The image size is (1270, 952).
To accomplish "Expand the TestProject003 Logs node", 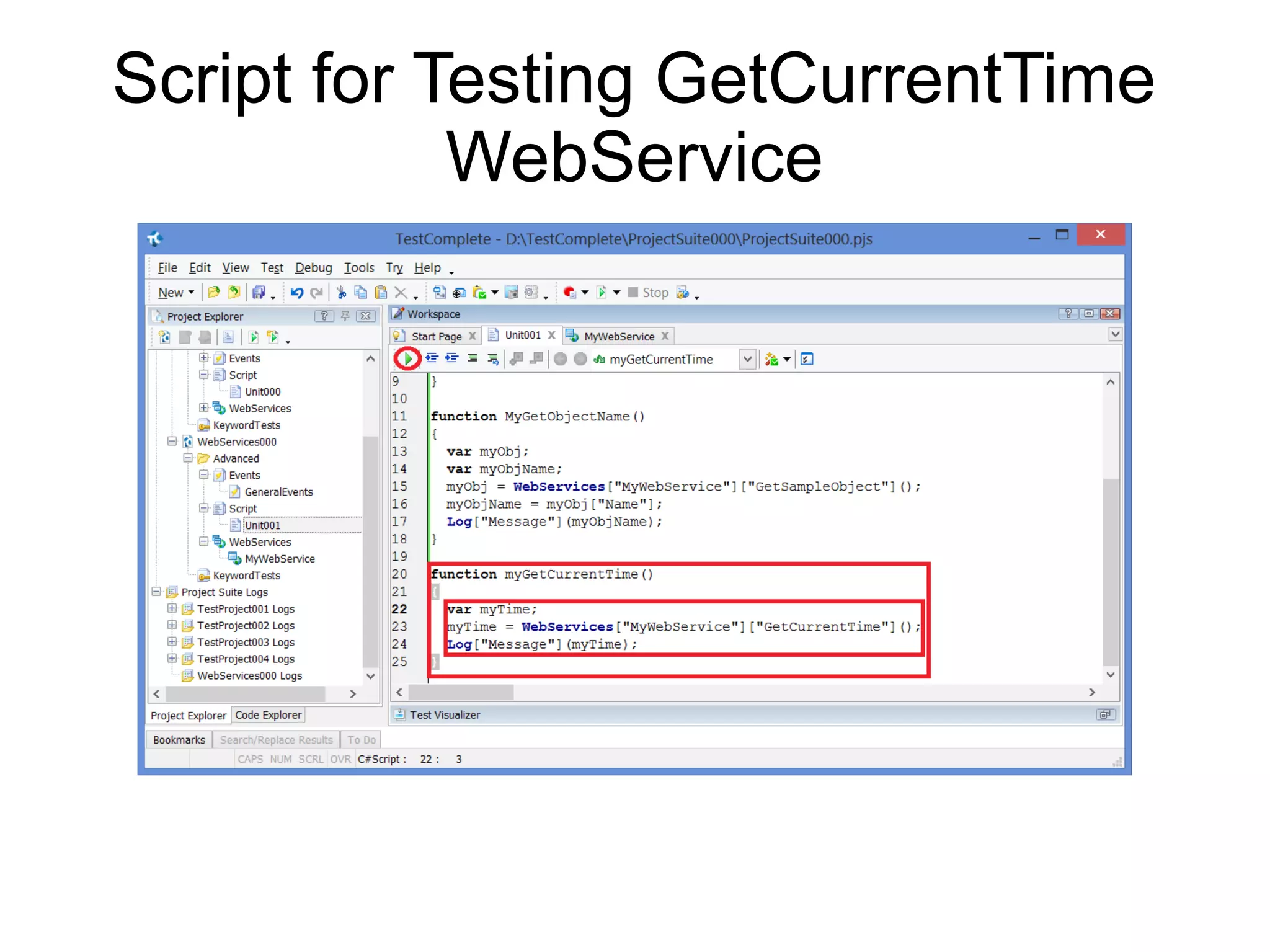I will pos(172,642).
